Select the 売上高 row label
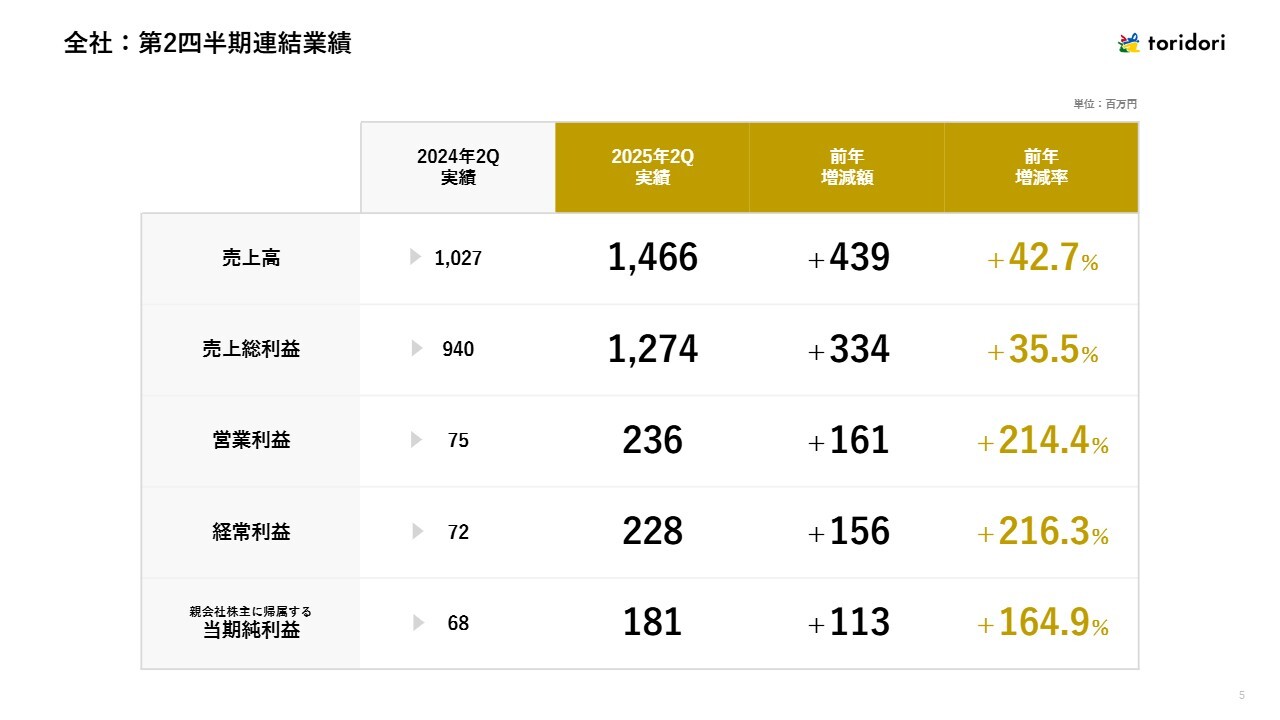Image resolution: width=1280 pixels, height=720 pixels. 251,258
